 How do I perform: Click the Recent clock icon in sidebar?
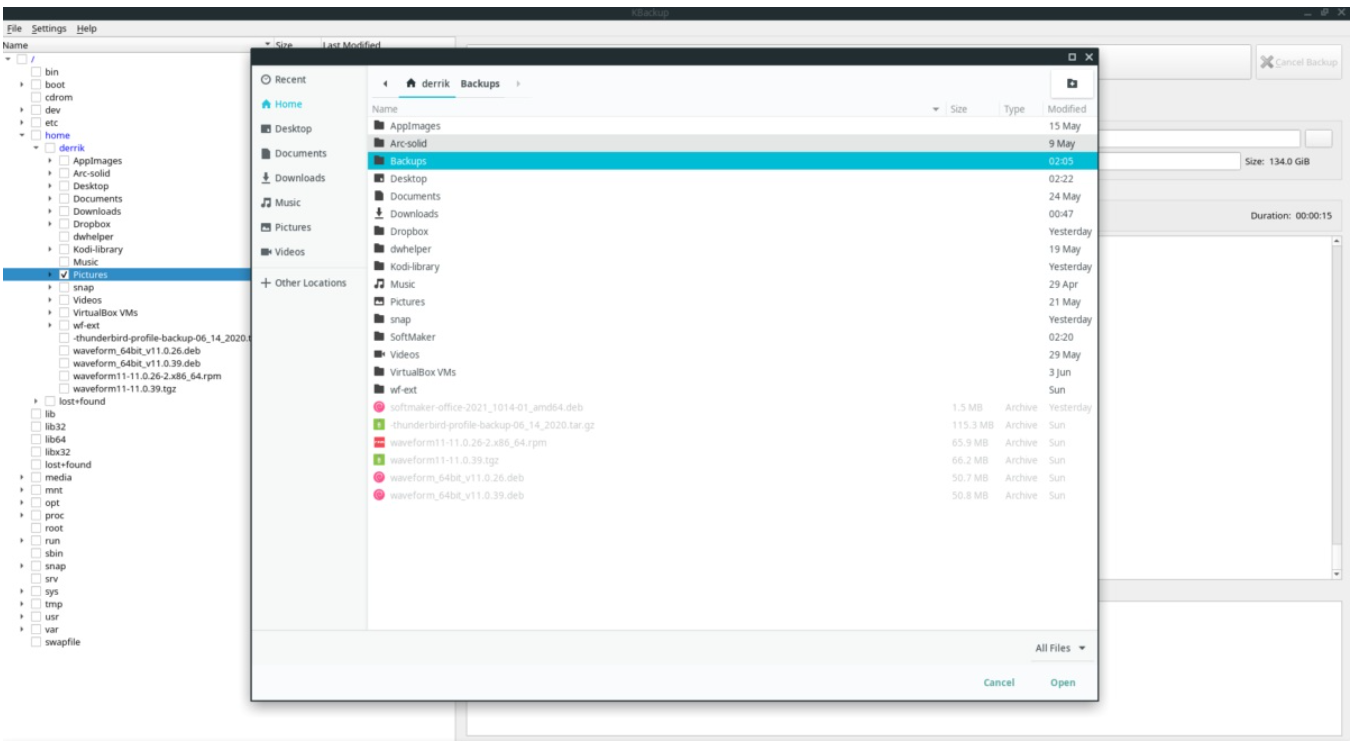(x=265, y=80)
